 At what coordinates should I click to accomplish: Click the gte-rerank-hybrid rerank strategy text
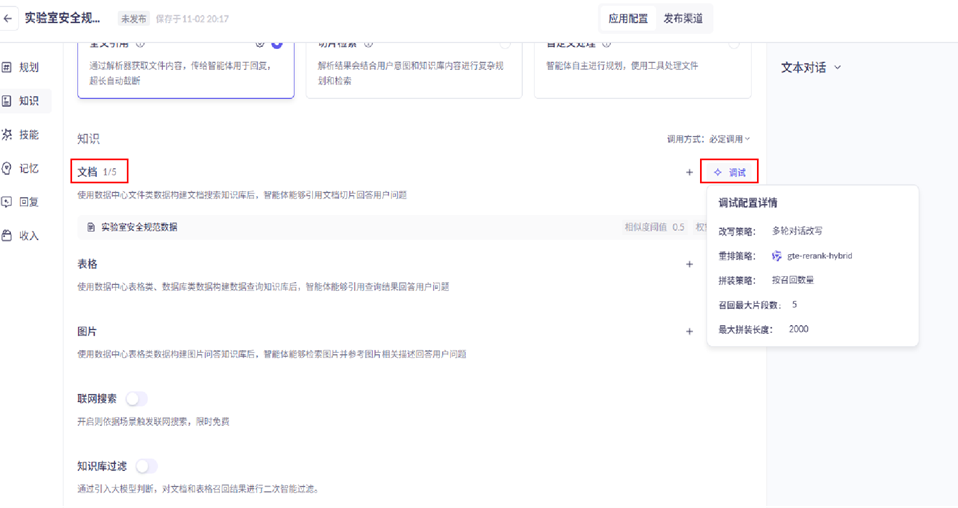click(x=819, y=256)
